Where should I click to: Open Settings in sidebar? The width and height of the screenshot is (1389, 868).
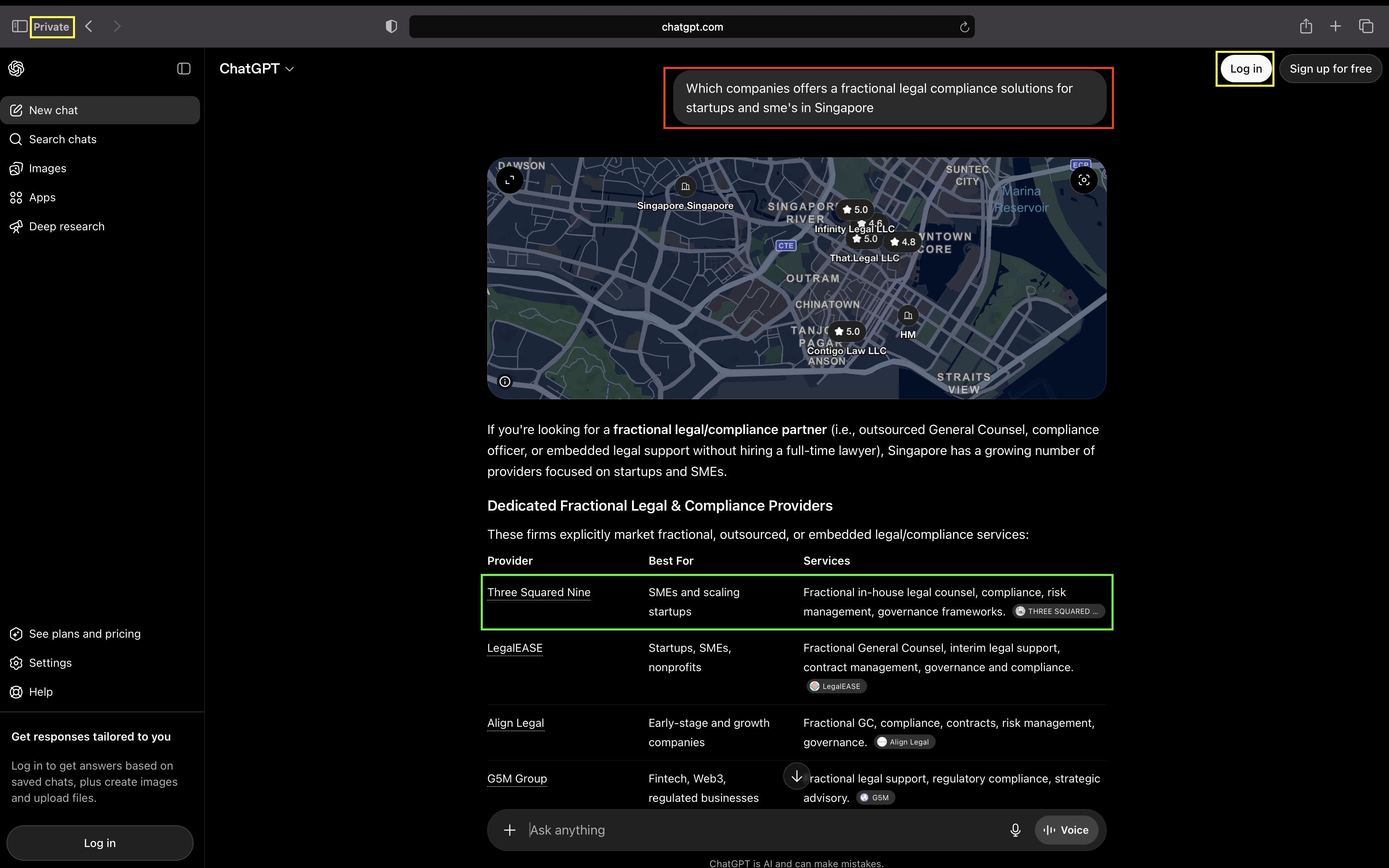click(100, 663)
